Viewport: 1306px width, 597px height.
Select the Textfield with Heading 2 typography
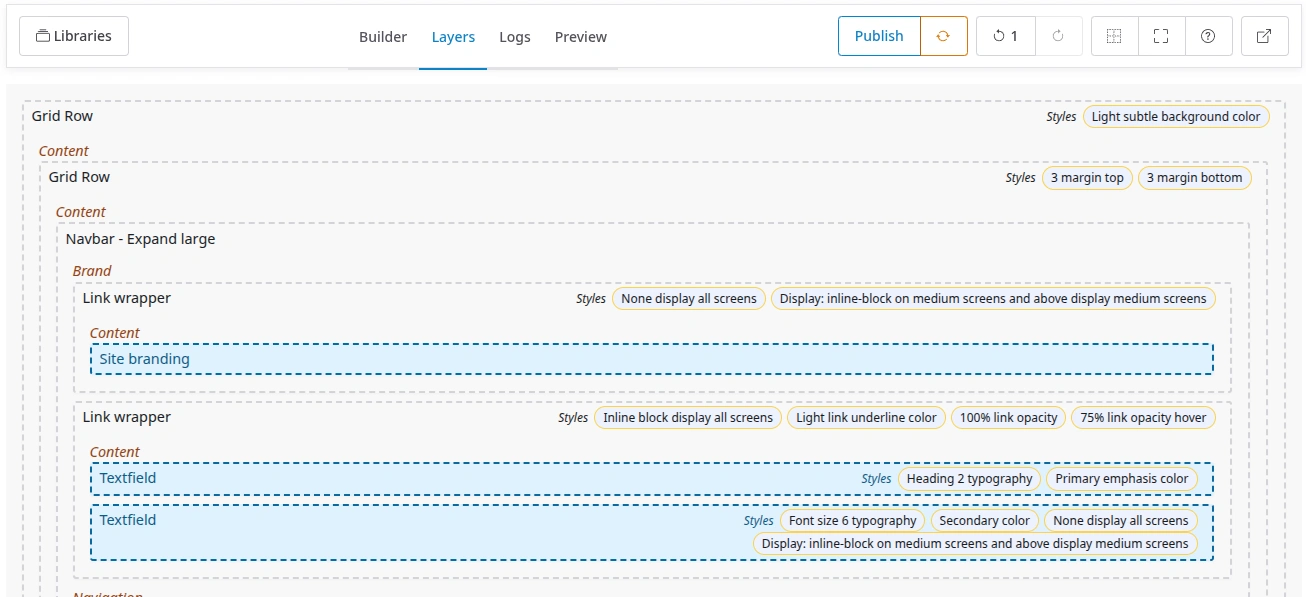[x=128, y=478]
